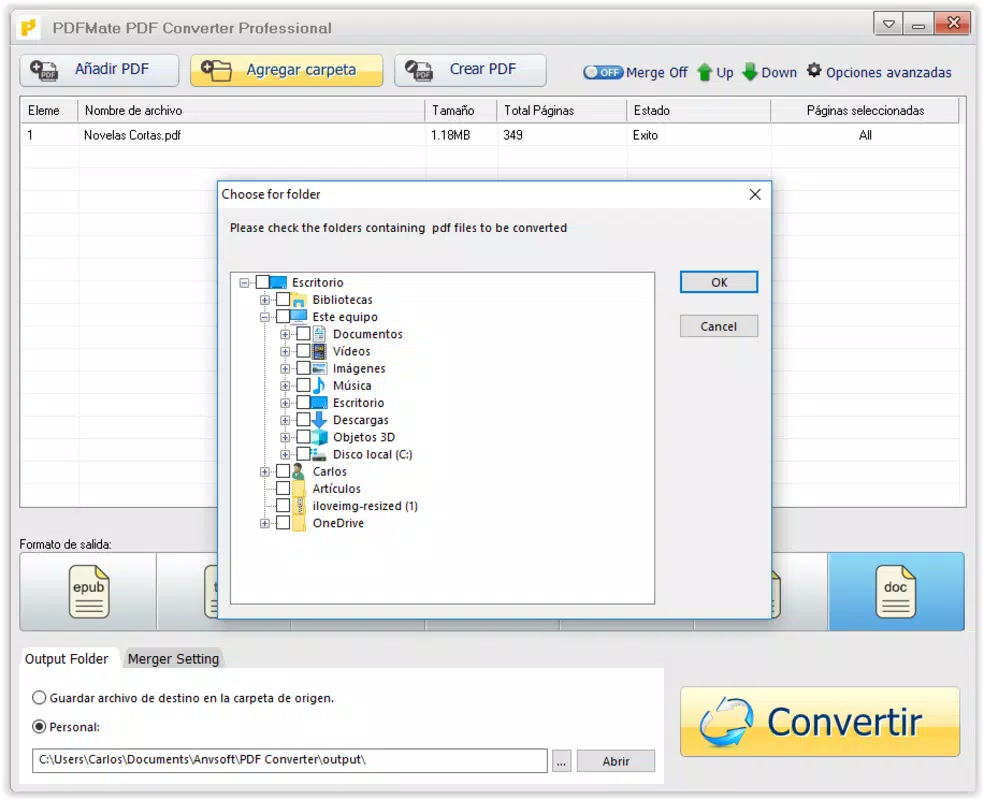This screenshot has height=800, width=984.
Task: Click the Disco local drive icon
Action: click(319, 454)
